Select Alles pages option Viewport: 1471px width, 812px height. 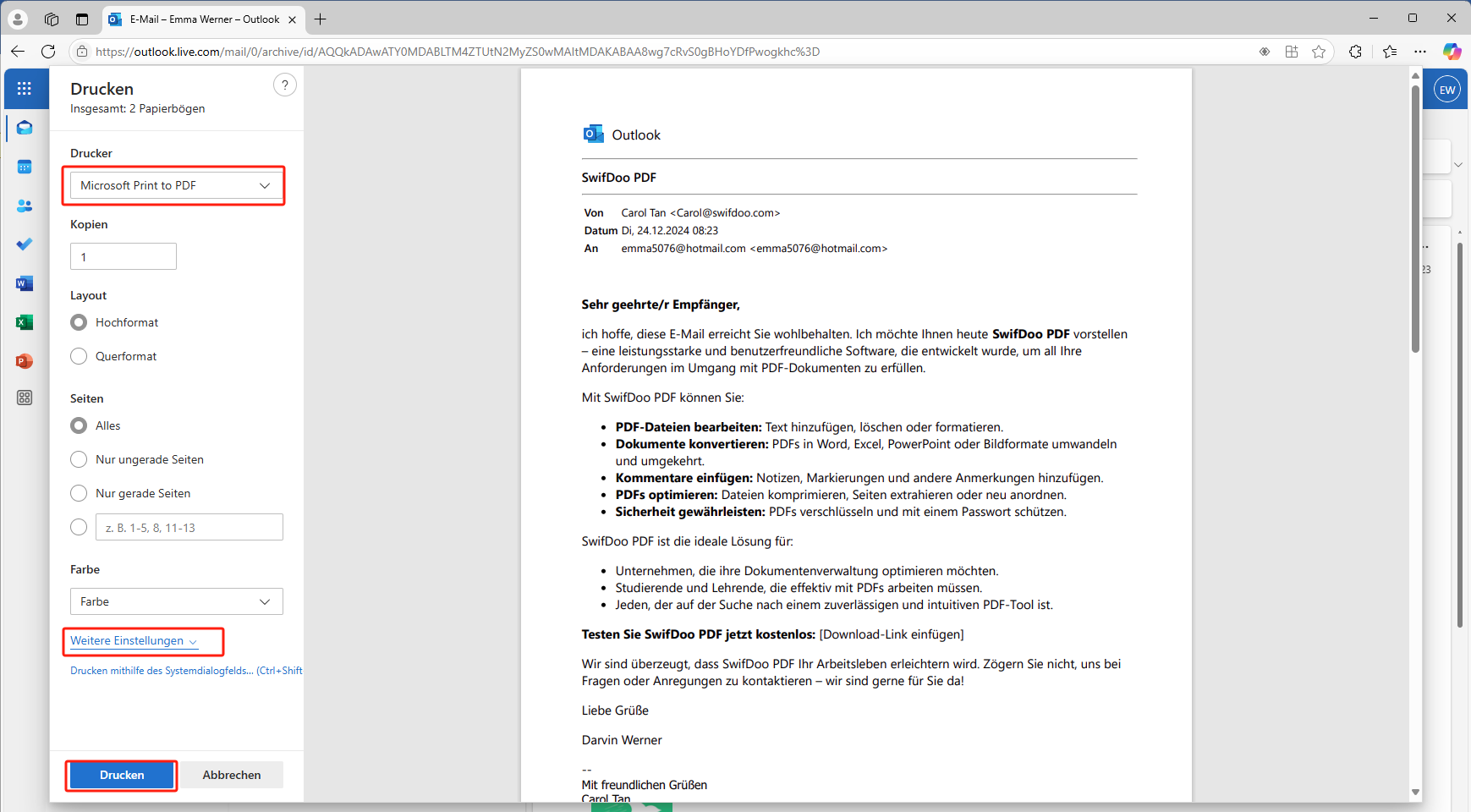click(x=79, y=425)
